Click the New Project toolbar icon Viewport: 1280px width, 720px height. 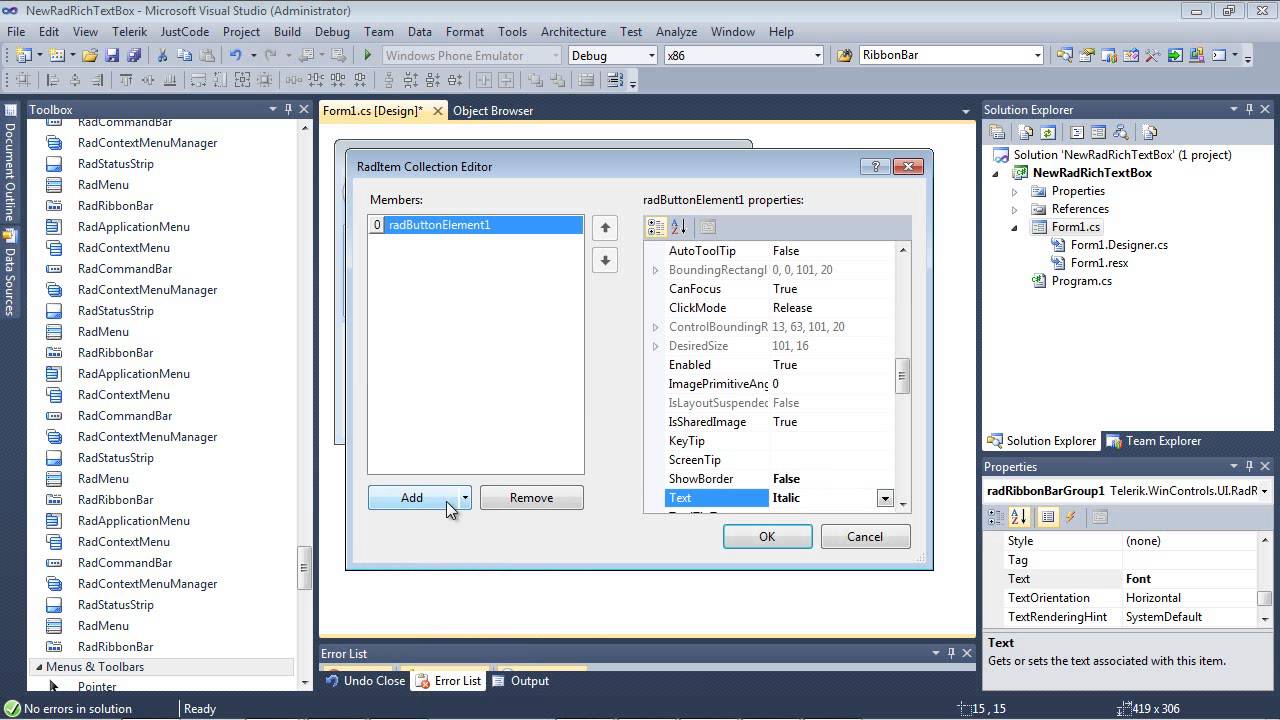pos(23,56)
